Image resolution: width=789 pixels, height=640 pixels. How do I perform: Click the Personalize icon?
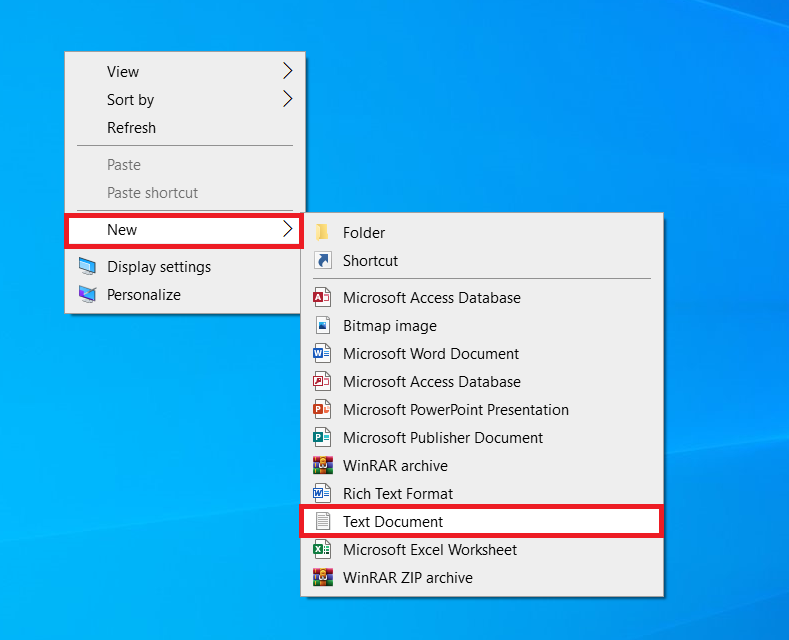[88, 295]
